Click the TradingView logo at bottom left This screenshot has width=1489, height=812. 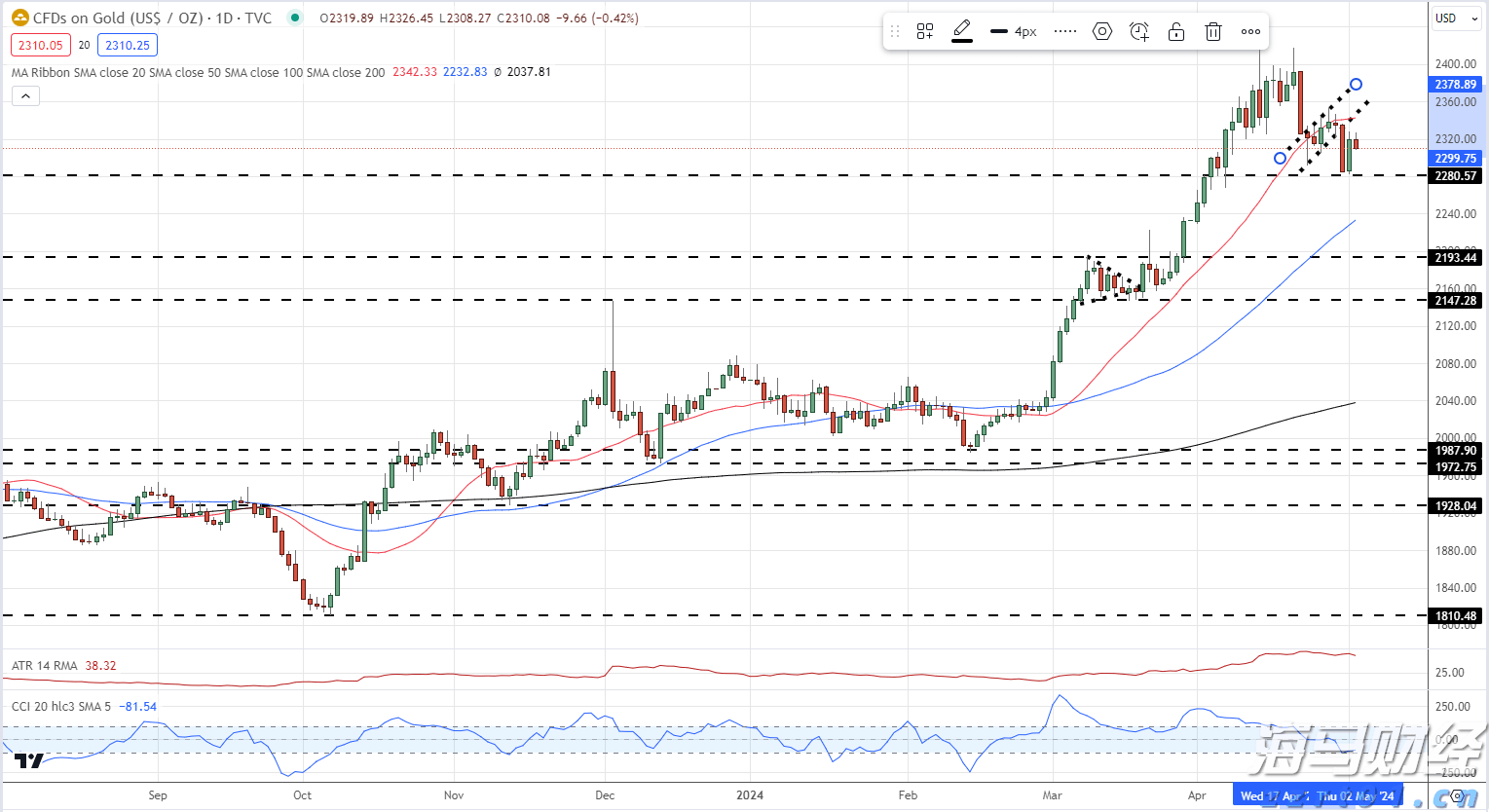pyautogui.click(x=29, y=761)
